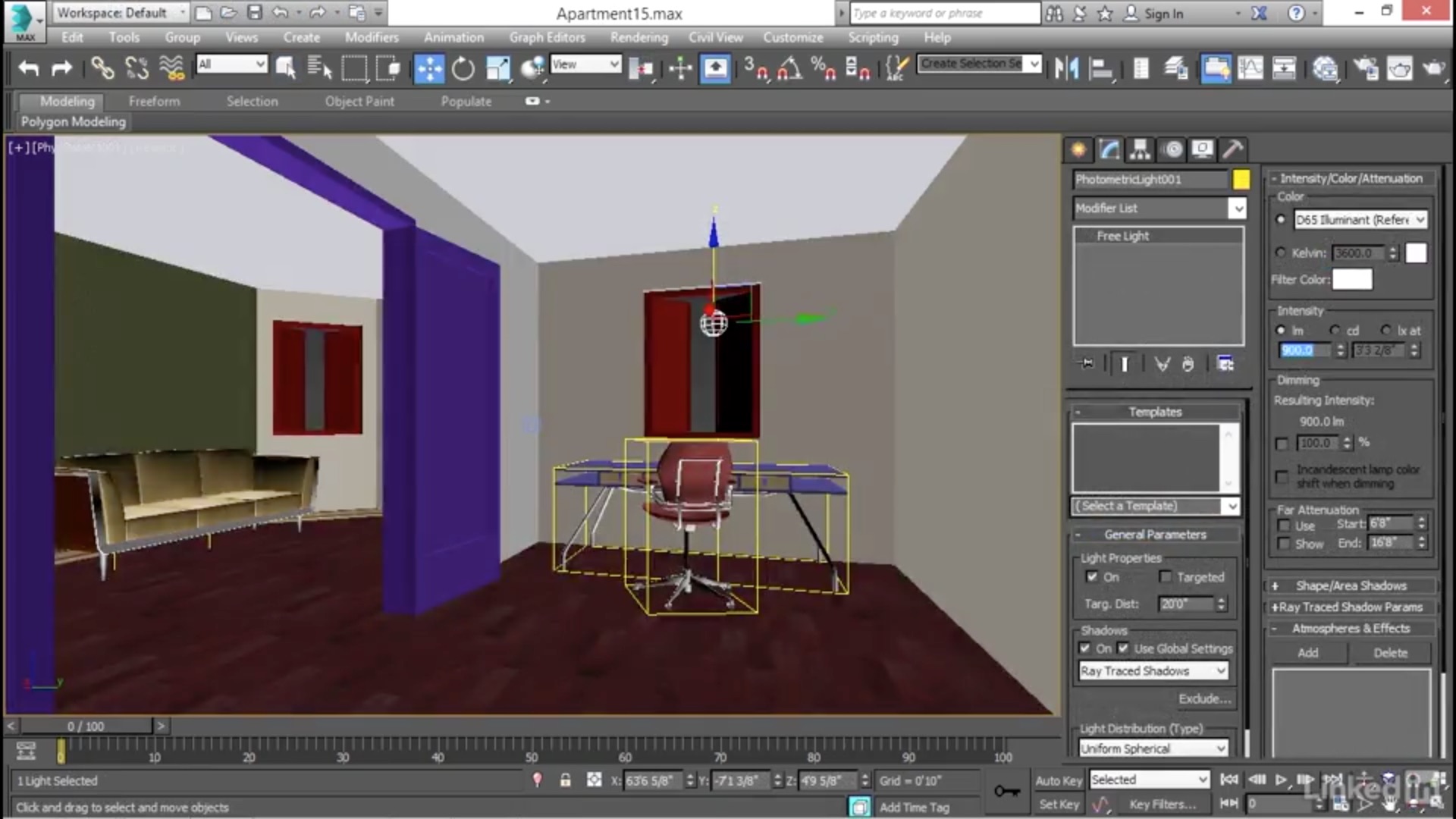Viewport: 1456px width, 819px height.
Task: Select the Move transform tool
Action: pos(429,69)
